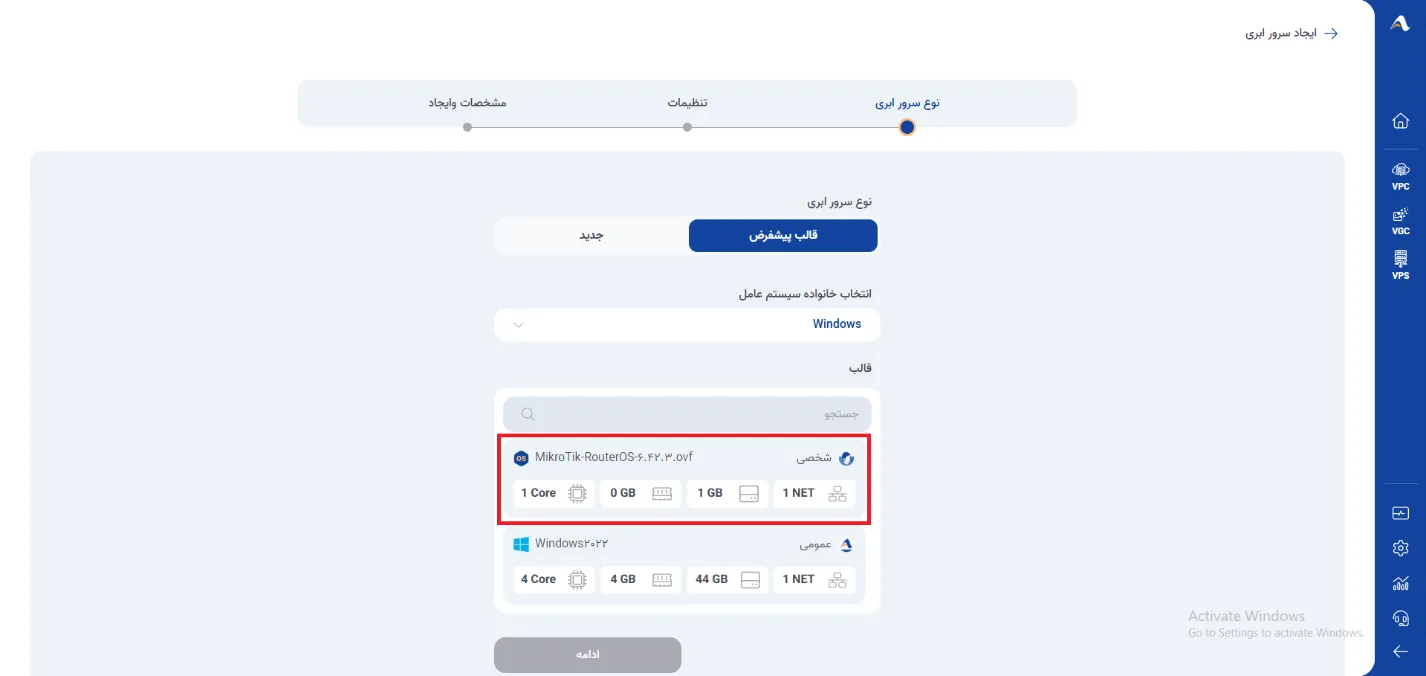Viewport: 1426px width, 676px height.
Task: Show the chart statistics sidebar icon
Action: click(1400, 583)
